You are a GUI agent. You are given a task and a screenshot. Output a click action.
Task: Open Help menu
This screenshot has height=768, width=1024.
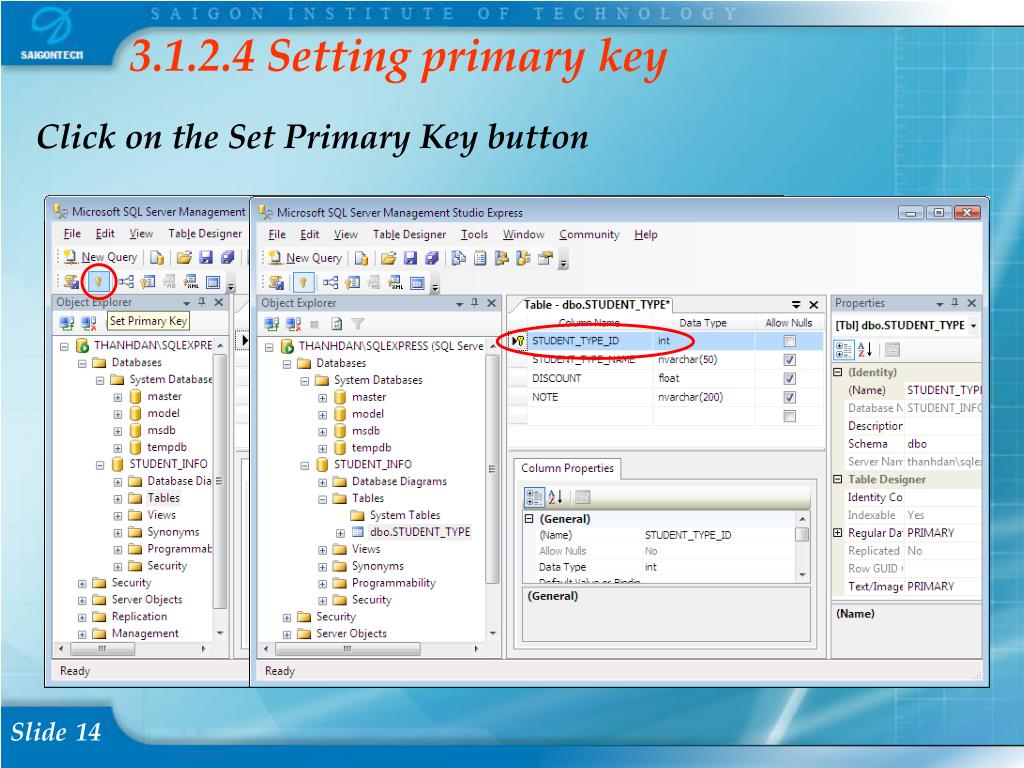coord(646,234)
